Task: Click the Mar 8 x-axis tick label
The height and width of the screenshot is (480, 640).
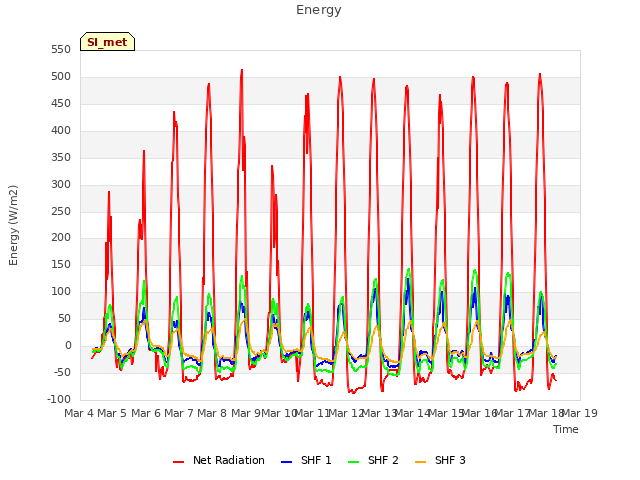Action: 212,413
